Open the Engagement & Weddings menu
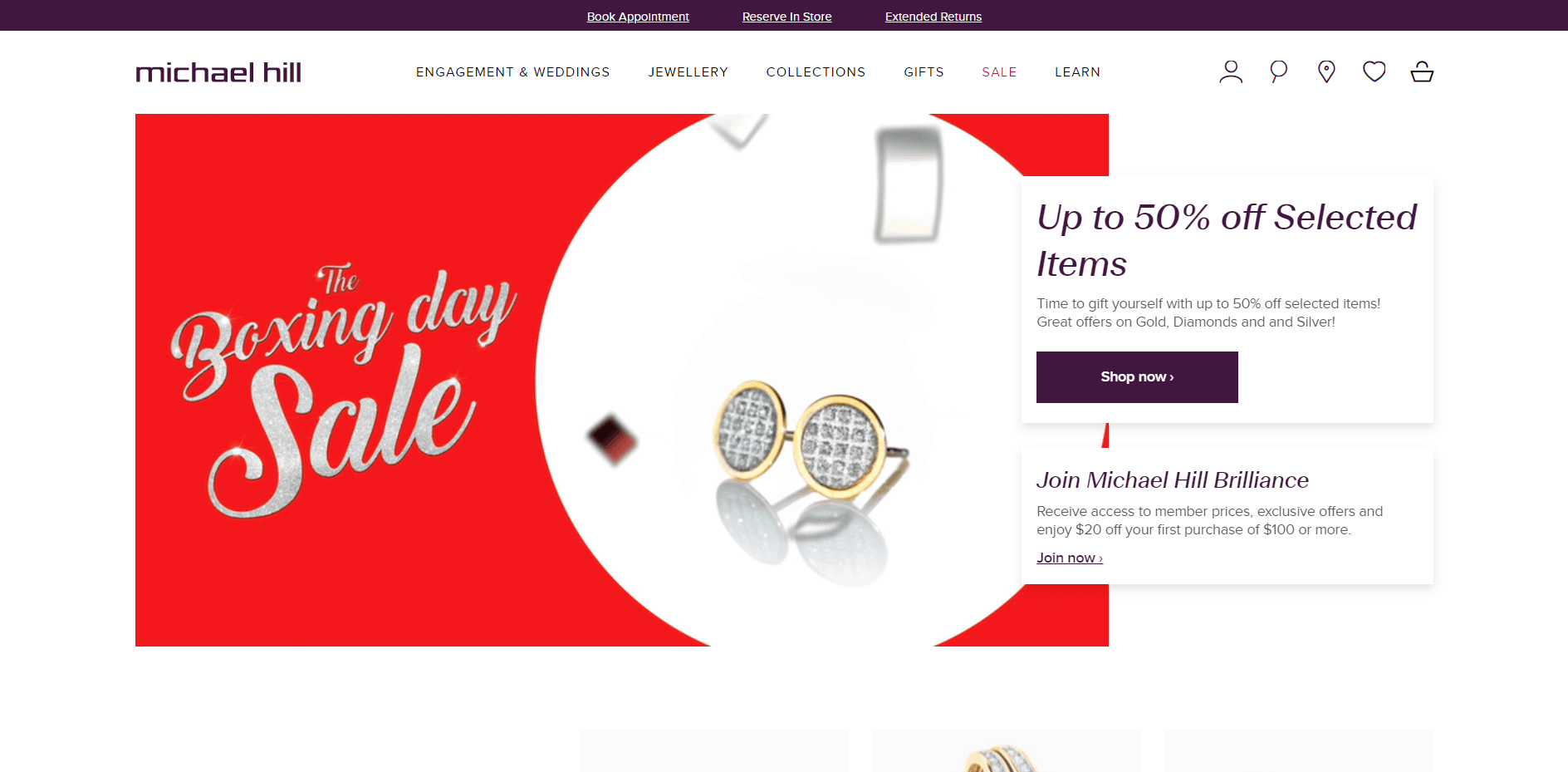 pos(512,72)
